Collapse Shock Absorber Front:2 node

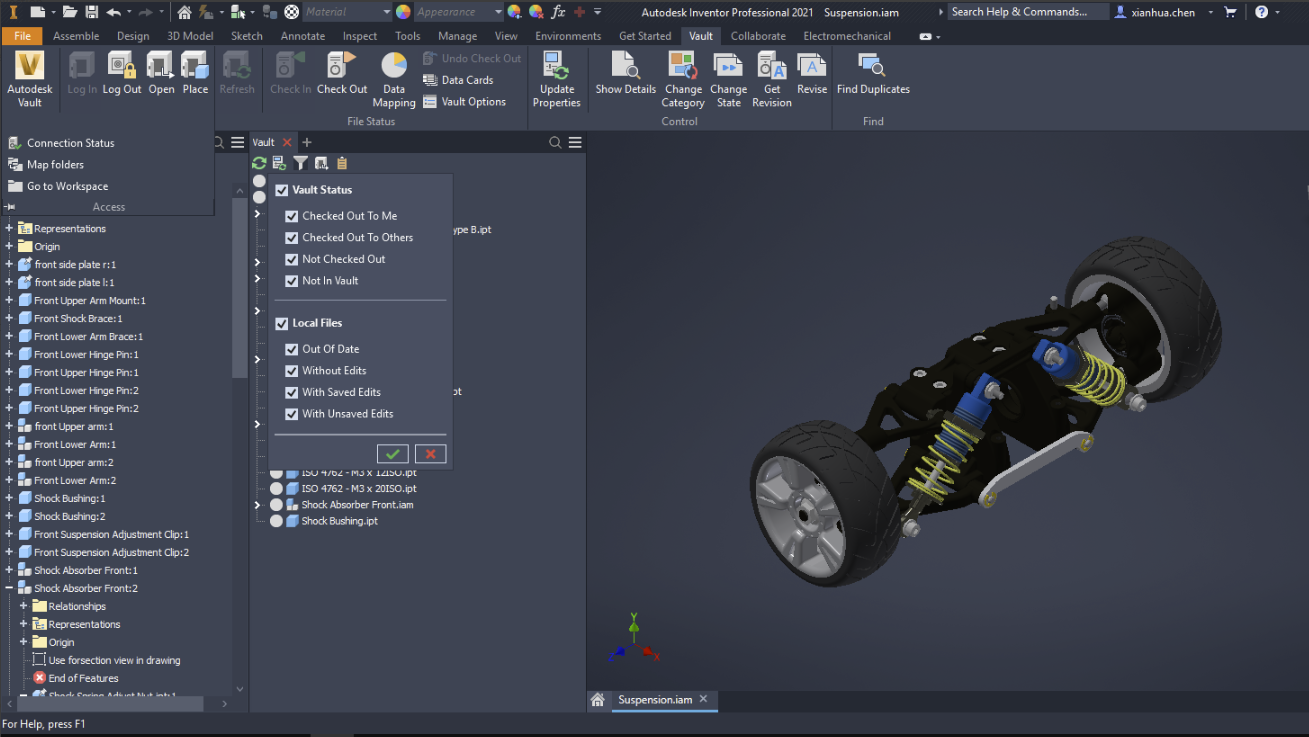point(9,588)
